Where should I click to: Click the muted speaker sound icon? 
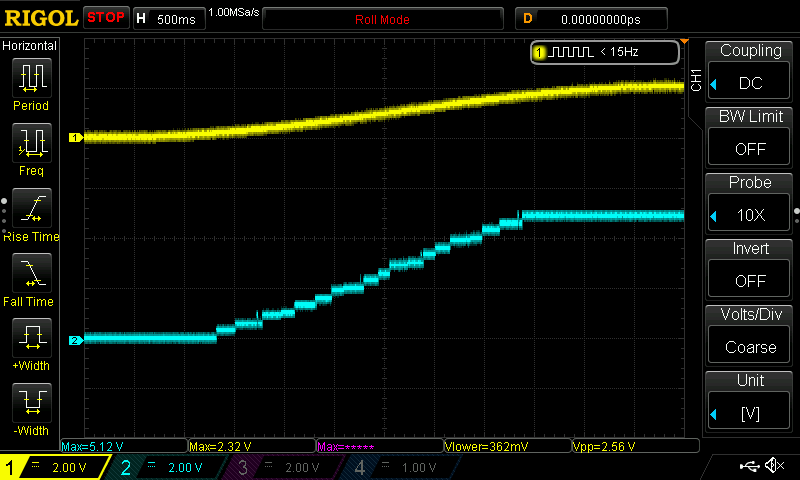tap(774, 465)
